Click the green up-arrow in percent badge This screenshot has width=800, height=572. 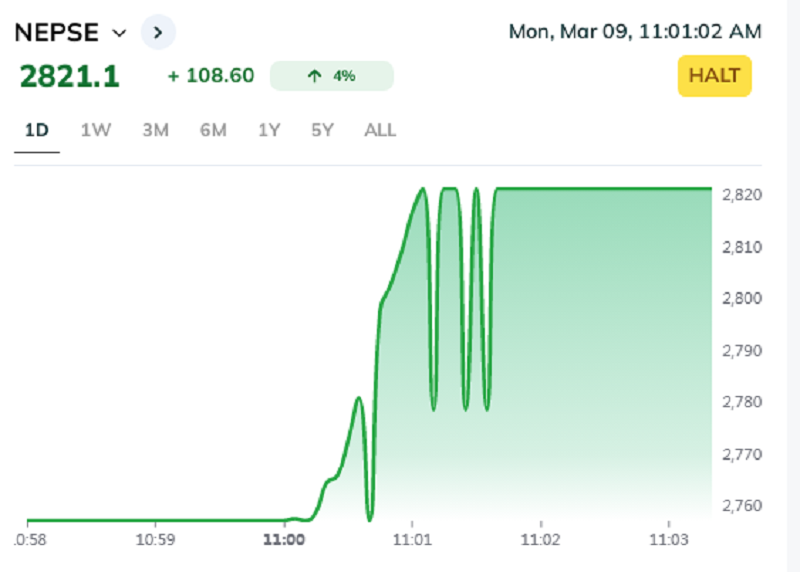(314, 76)
